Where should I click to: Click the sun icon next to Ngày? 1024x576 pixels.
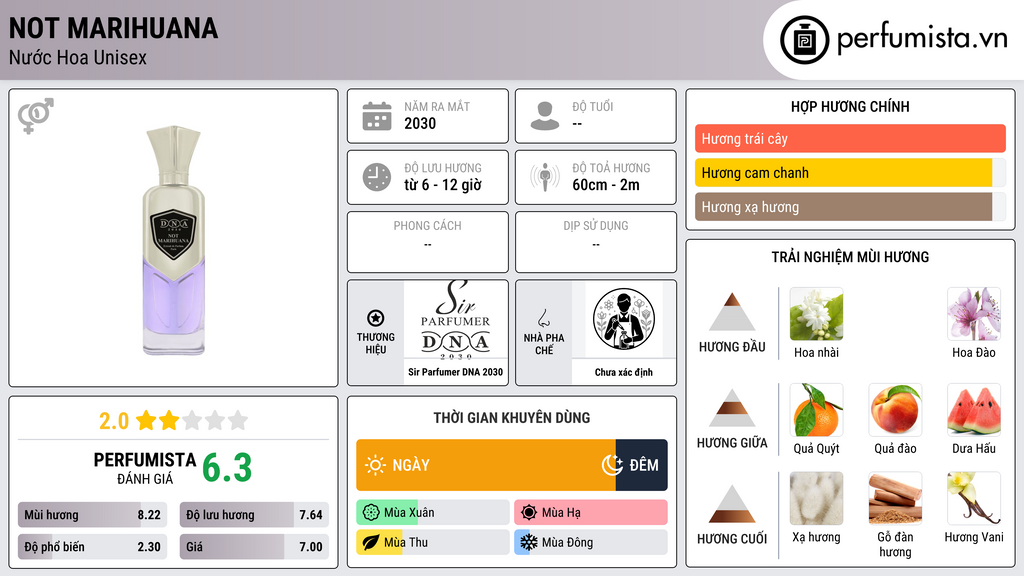(x=375, y=465)
